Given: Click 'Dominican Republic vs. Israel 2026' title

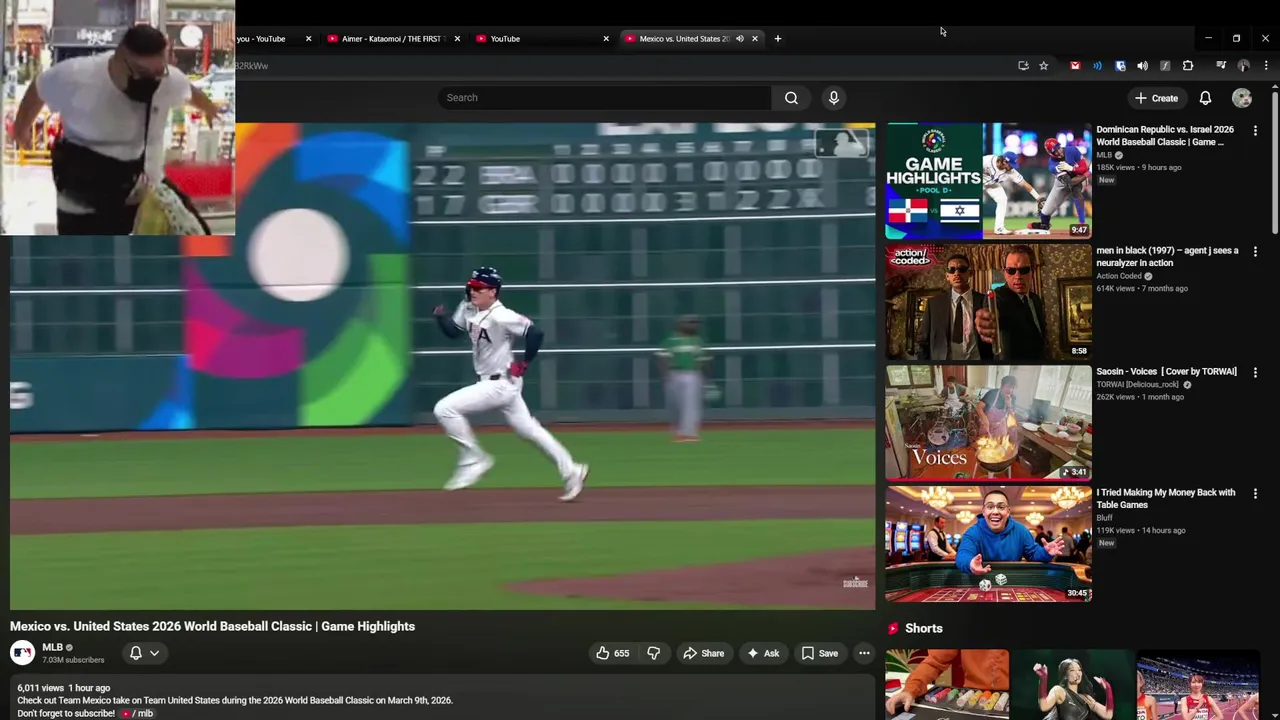Looking at the screenshot, I should [x=1165, y=136].
